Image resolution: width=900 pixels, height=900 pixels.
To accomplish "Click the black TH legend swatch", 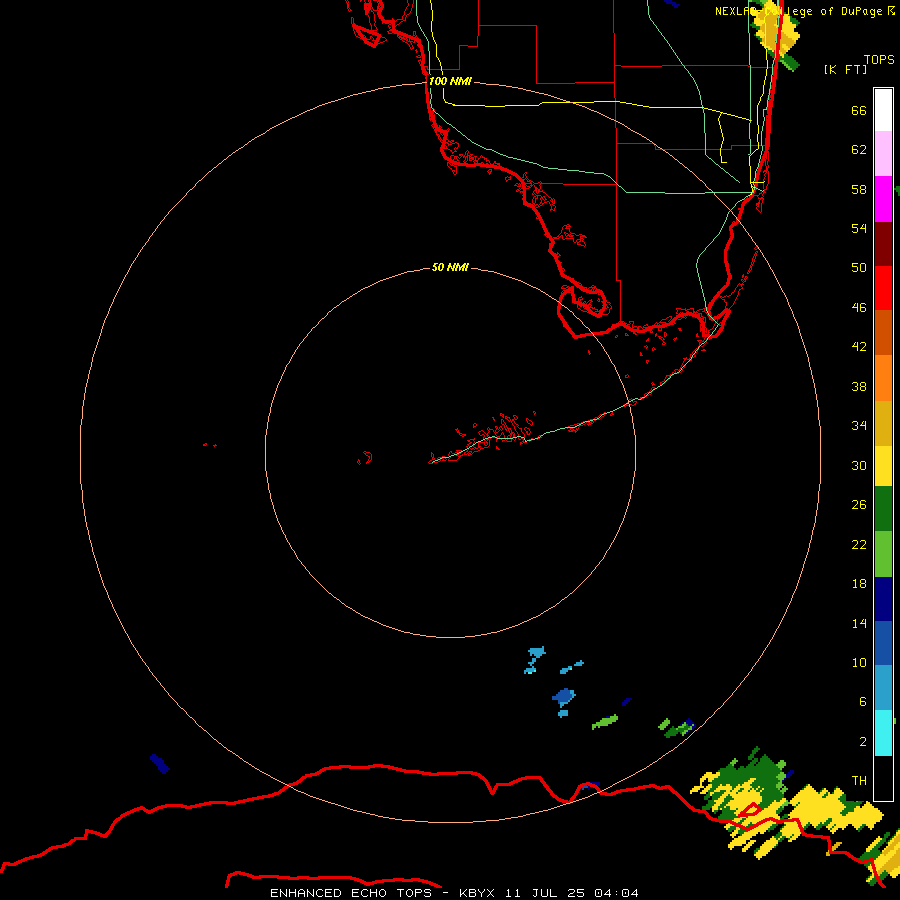I will pos(883,778).
